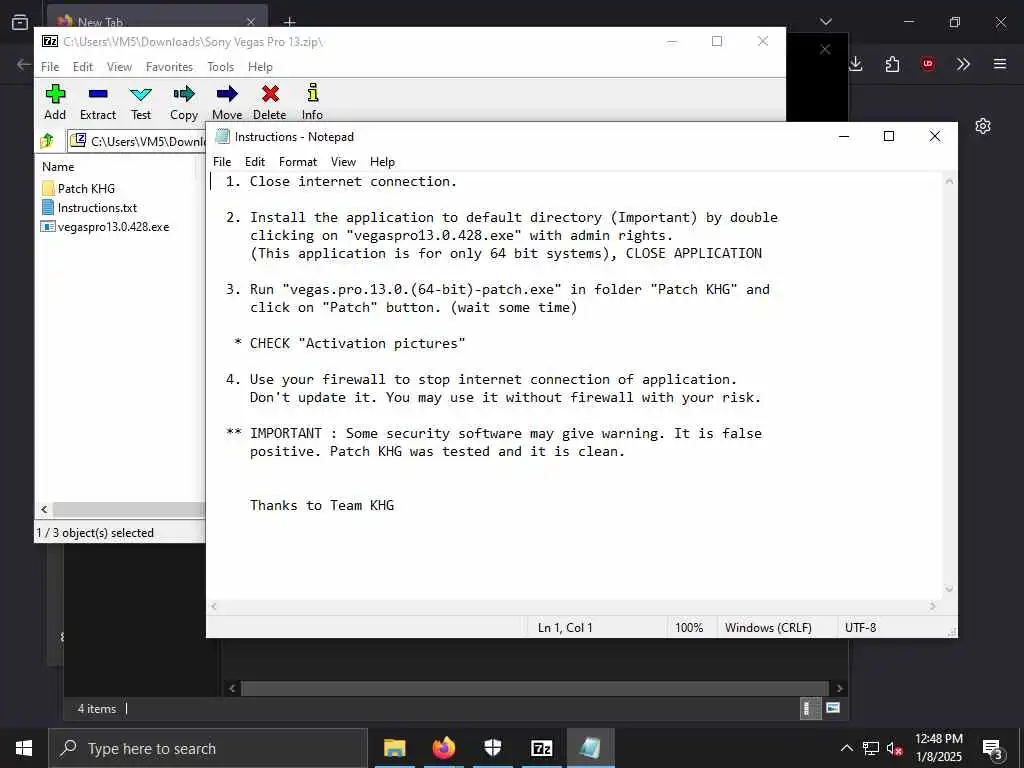The height and width of the screenshot is (768, 1024).
Task: Click Notepad vertical scrollbar up arrow
Action: coord(949,181)
